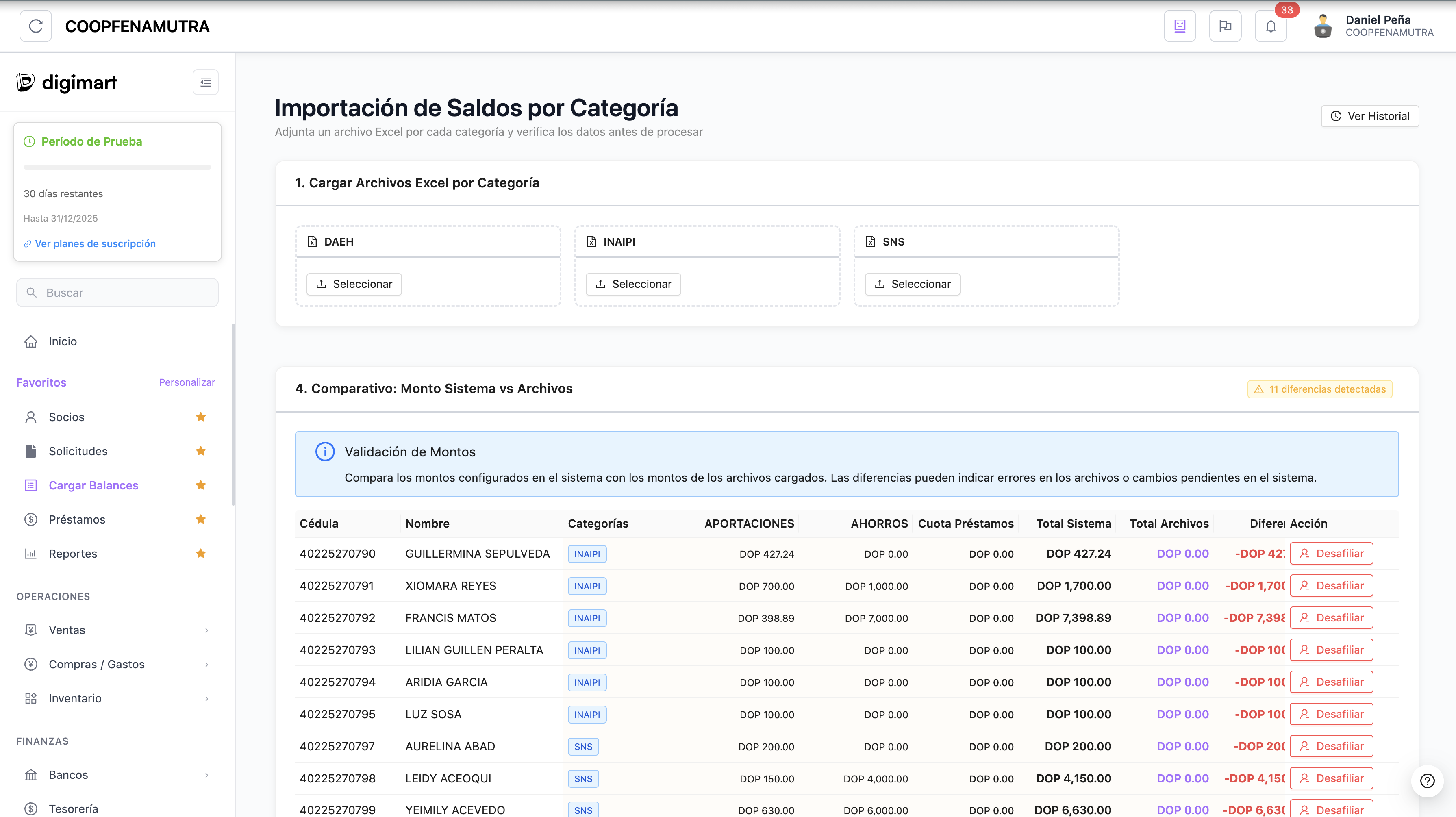The width and height of the screenshot is (1456, 817).
Task: Click the flag icon in header
Action: click(1225, 26)
